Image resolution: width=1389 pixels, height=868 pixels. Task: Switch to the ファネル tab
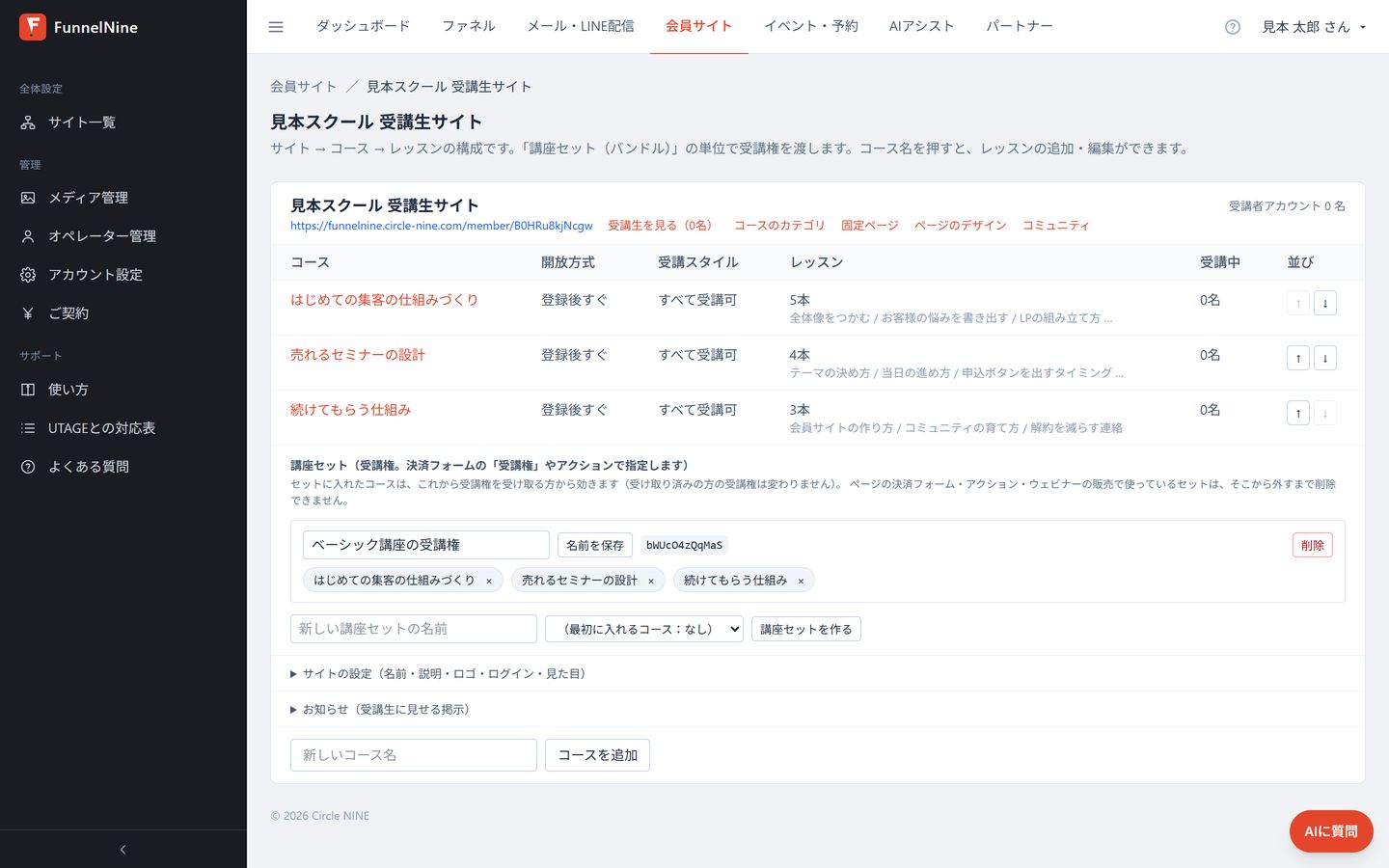tap(469, 26)
